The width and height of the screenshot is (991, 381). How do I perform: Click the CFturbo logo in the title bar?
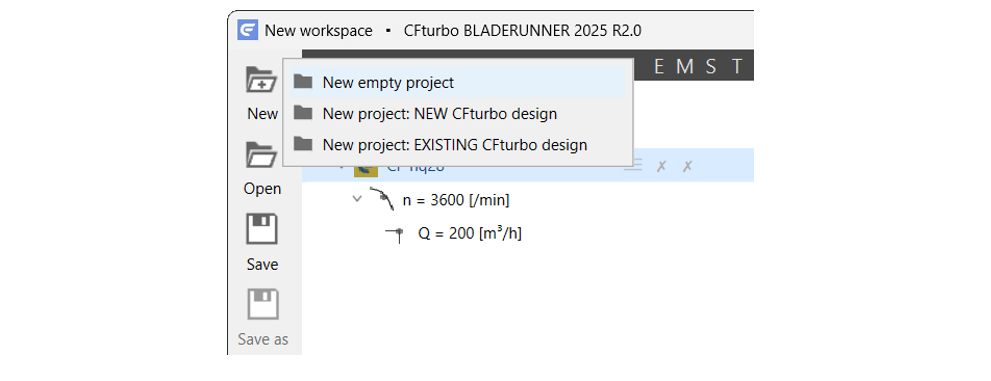point(248,30)
